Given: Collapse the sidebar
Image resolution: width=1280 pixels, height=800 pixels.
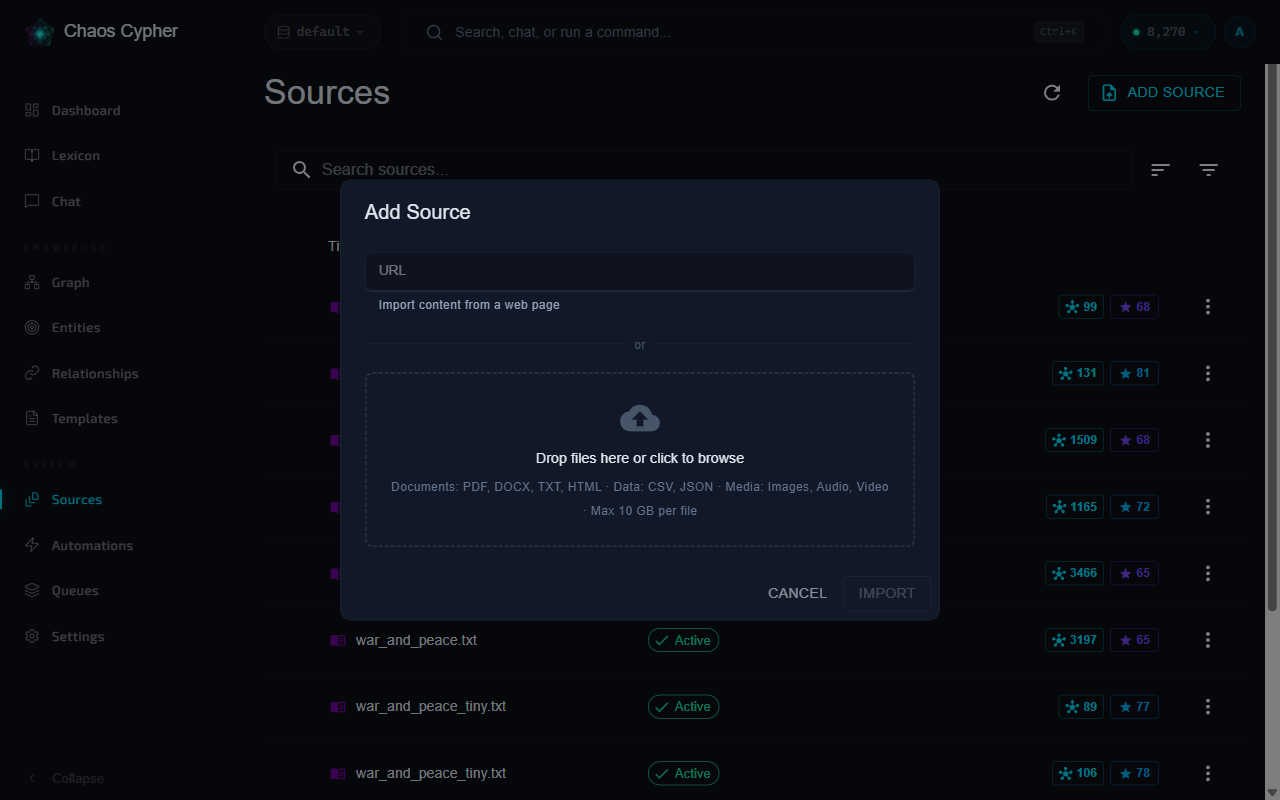Looking at the screenshot, I should coord(66,778).
